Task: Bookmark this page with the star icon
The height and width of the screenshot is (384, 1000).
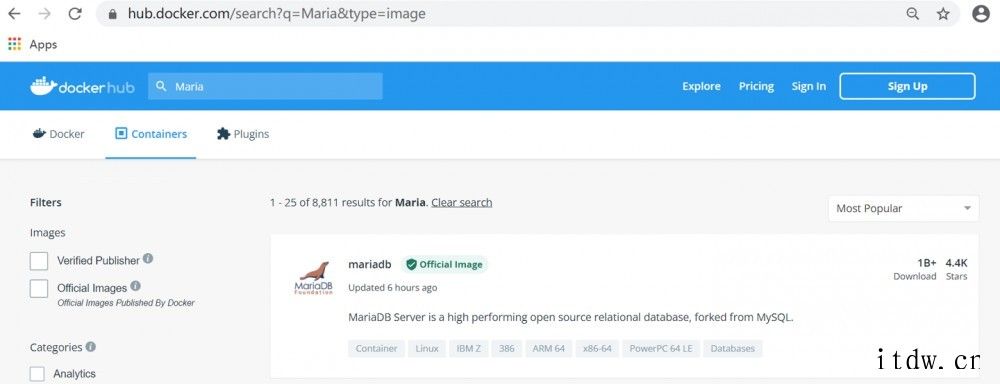Action: 943,13
